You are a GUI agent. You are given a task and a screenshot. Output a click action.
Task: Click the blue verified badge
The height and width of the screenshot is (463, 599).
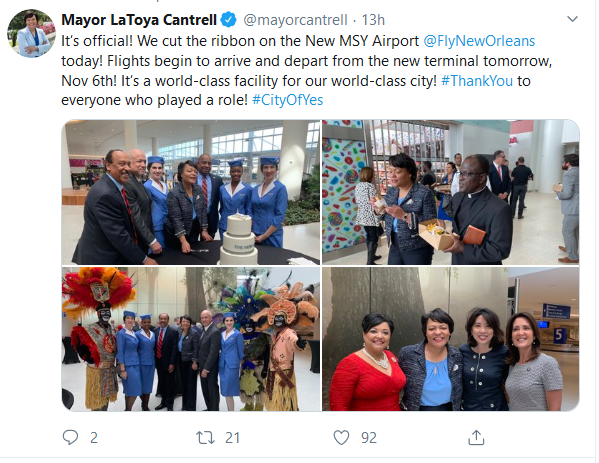[229, 20]
